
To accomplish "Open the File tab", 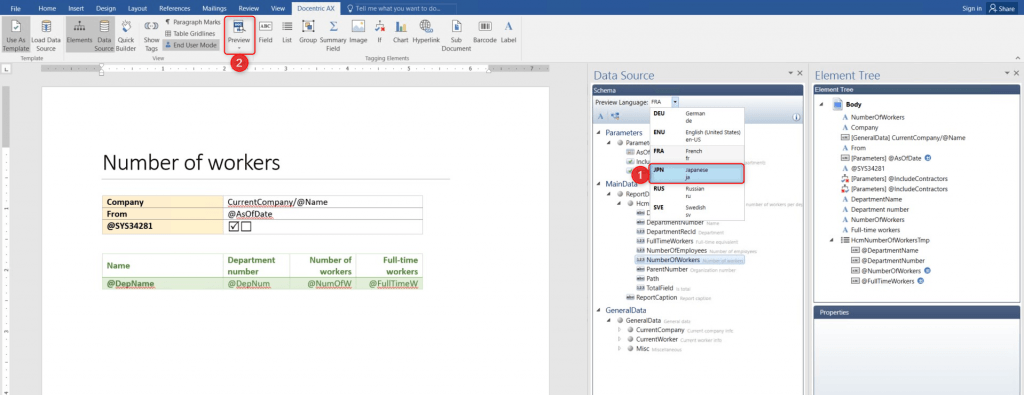I will (16, 8).
